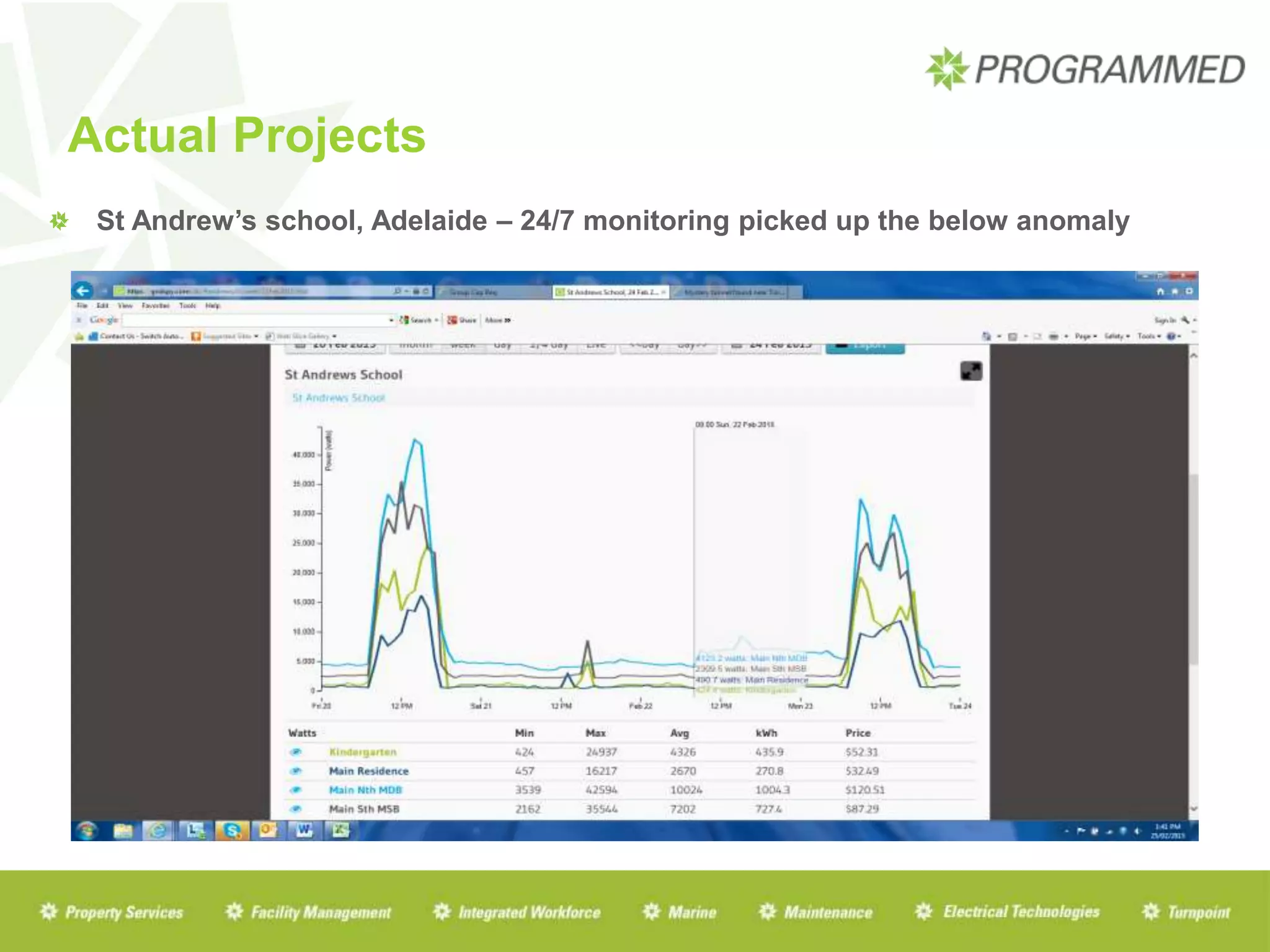
Task: Click Action Center flag in system tray
Action: point(1081,831)
